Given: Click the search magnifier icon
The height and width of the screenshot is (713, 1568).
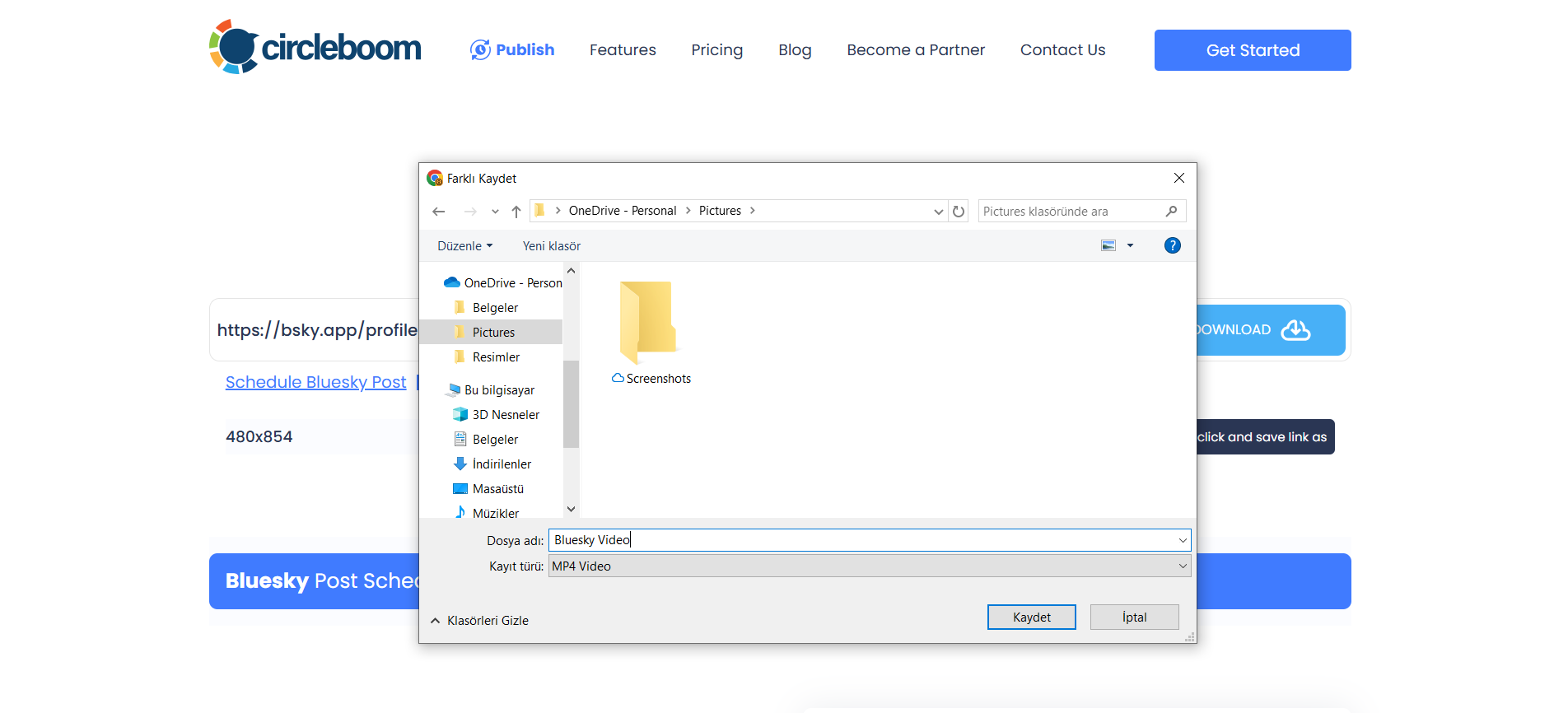Looking at the screenshot, I should tap(1171, 212).
